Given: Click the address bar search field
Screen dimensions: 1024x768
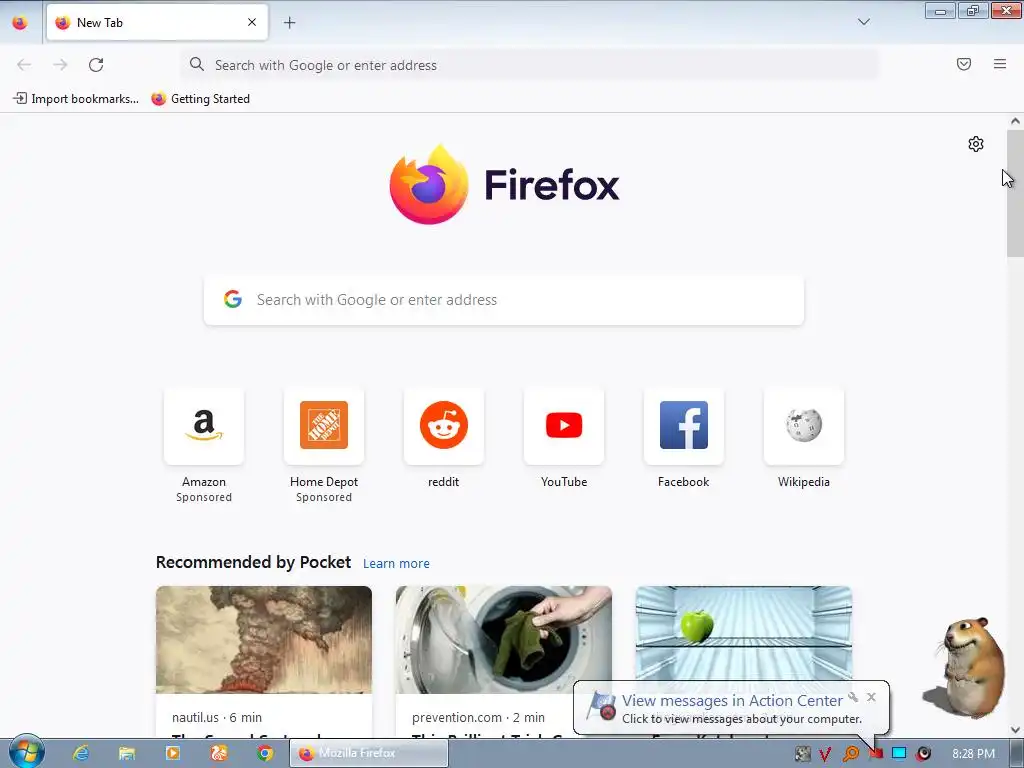Looking at the screenshot, I should (530, 65).
